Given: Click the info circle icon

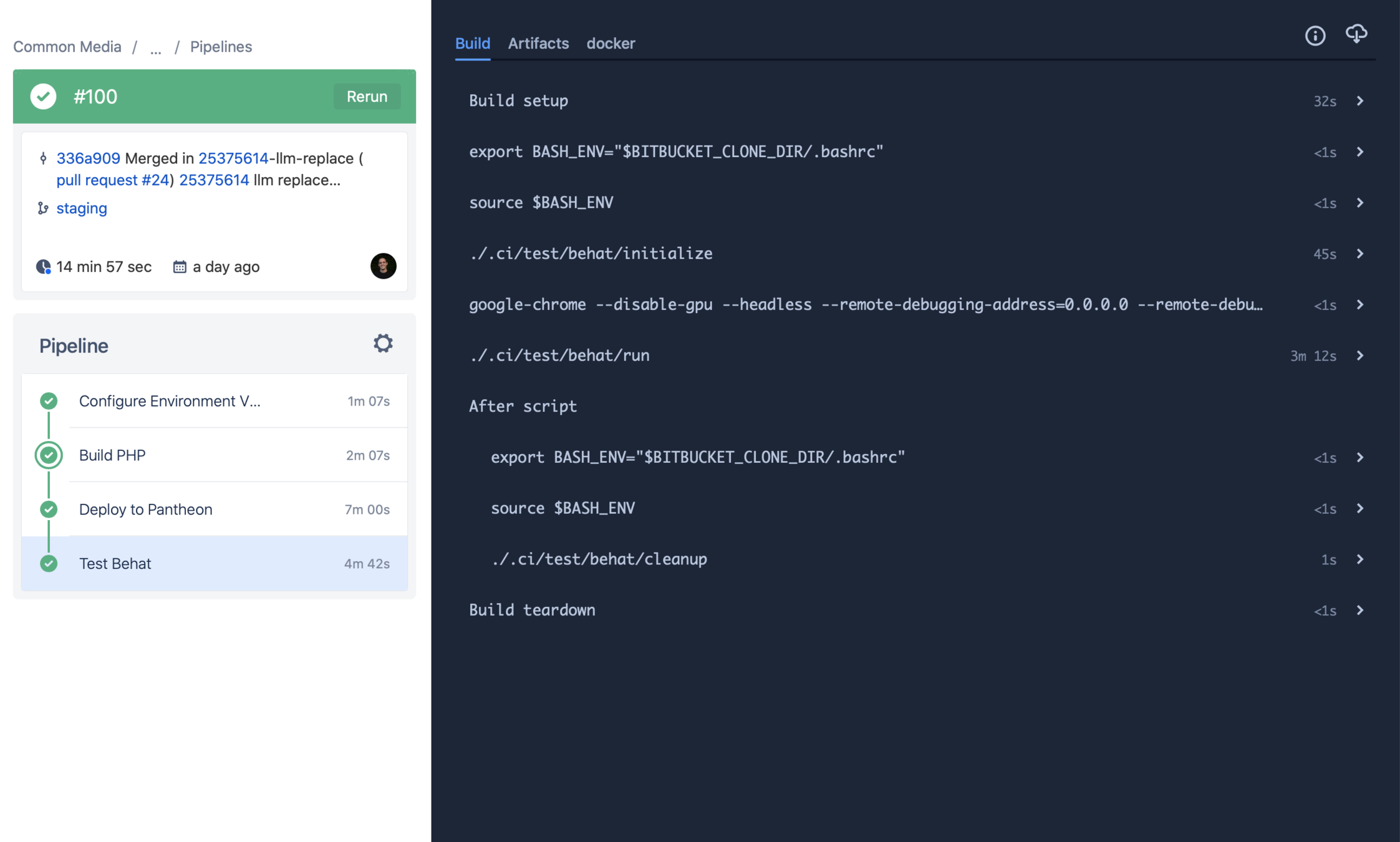Looking at the screenshot, I should click(x=1315, y=36).
